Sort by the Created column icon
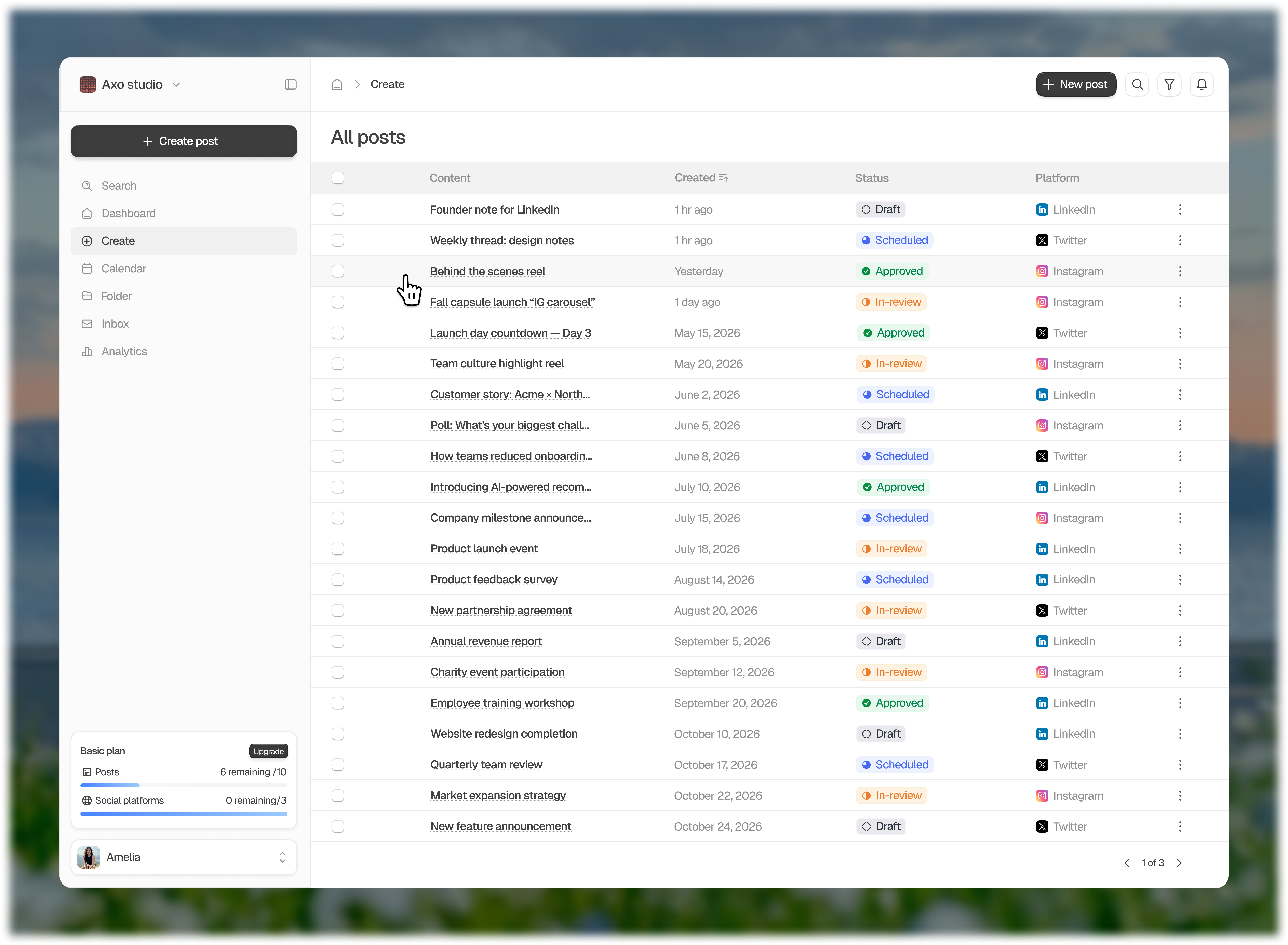 [x=724, y=178]
